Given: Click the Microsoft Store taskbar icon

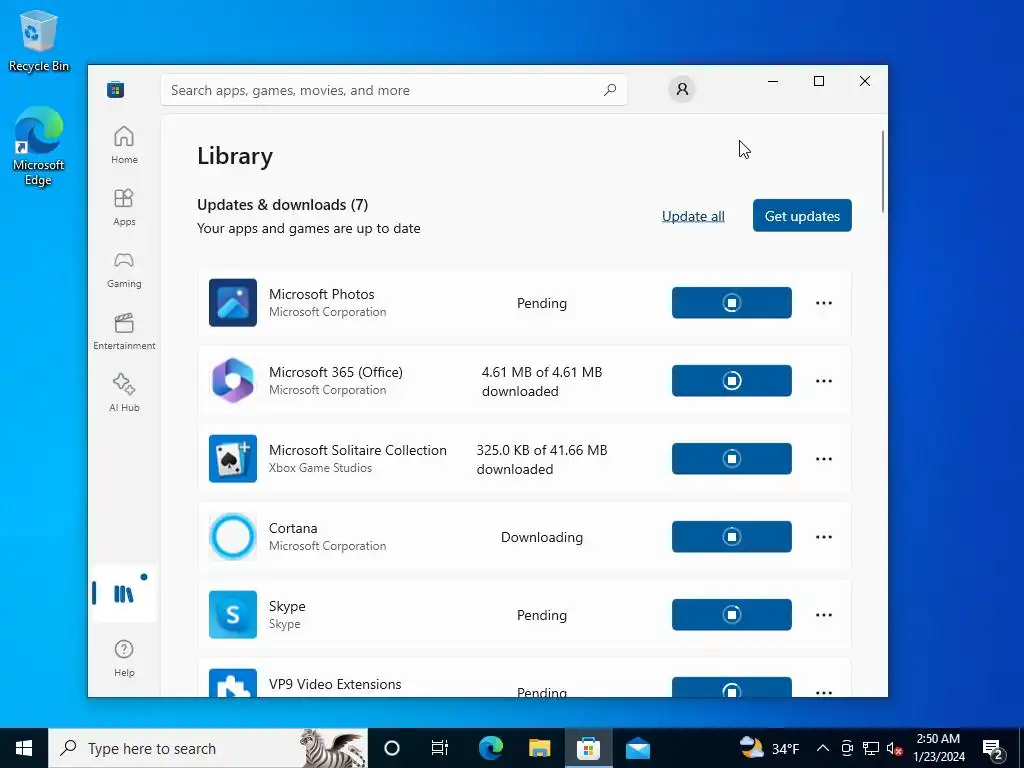Looking at the screenshot, I should pyautogui.click(x=588, y=748).
